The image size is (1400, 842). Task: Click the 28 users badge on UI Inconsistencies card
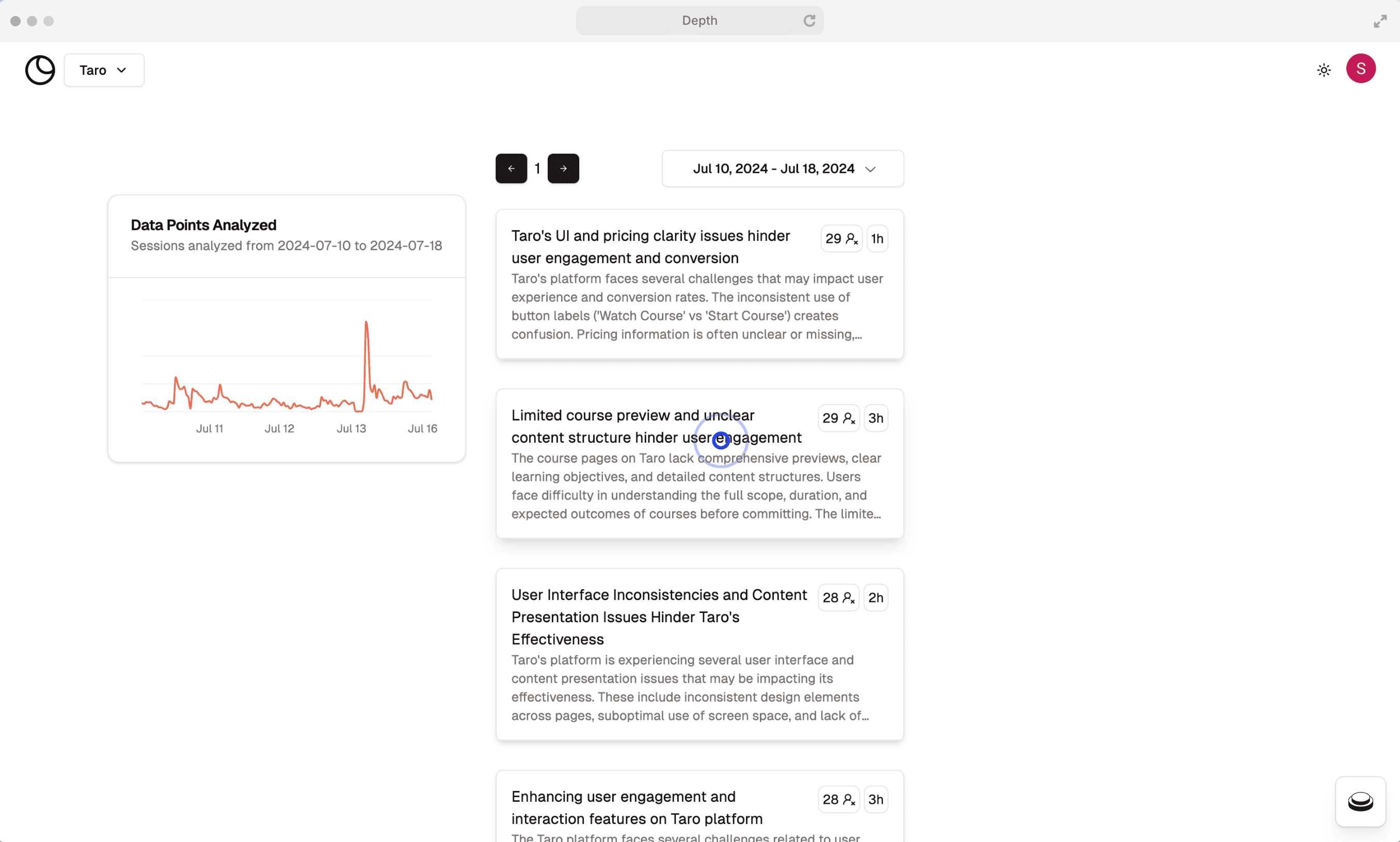pos(838,597)
